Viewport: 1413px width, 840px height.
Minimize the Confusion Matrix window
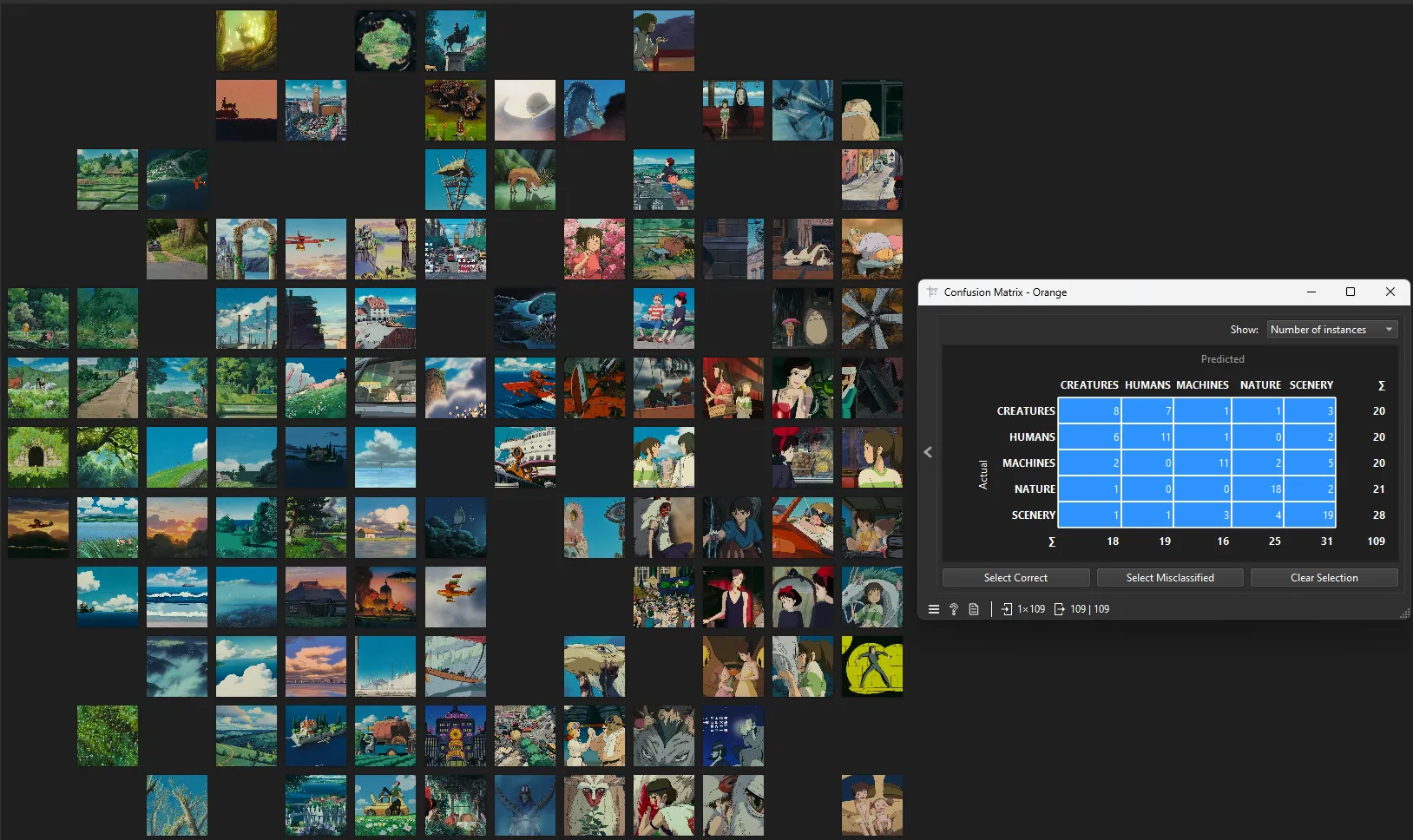tap(1311, 292)
